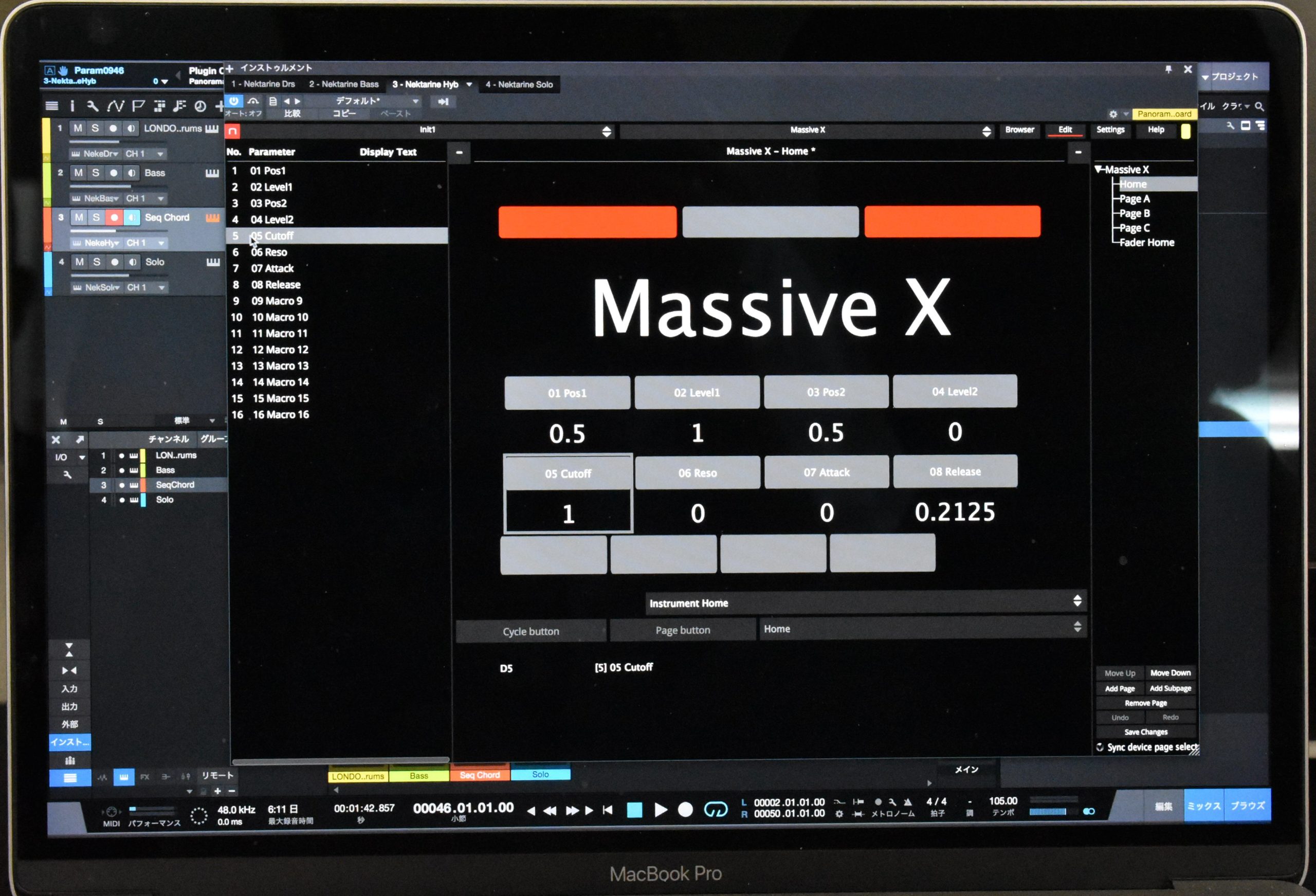The height and width of the screenshot is (896, 1316).
Task: Click the fast forward transport button
Action: coord(572,811)
